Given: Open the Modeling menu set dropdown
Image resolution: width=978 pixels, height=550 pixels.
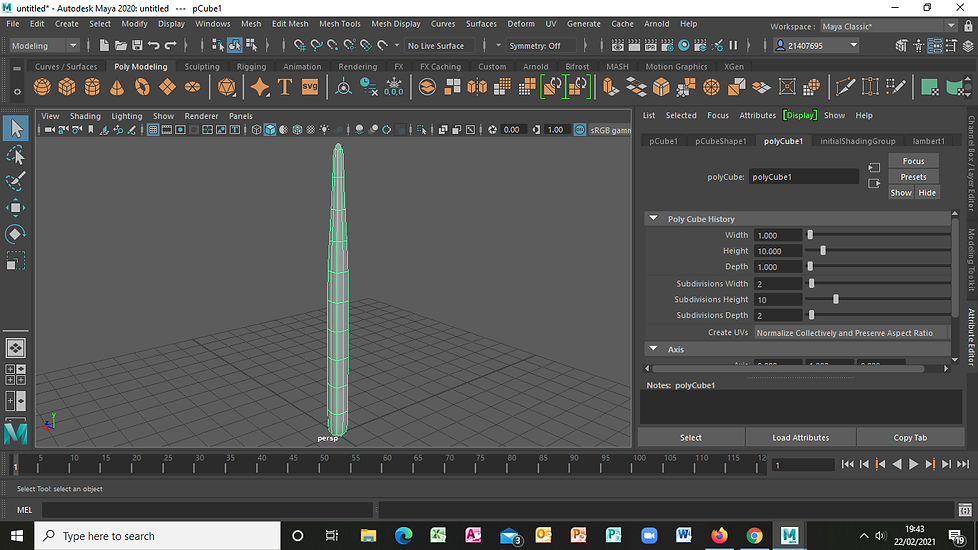Looking at the screenshot, I should click(44, 46).
